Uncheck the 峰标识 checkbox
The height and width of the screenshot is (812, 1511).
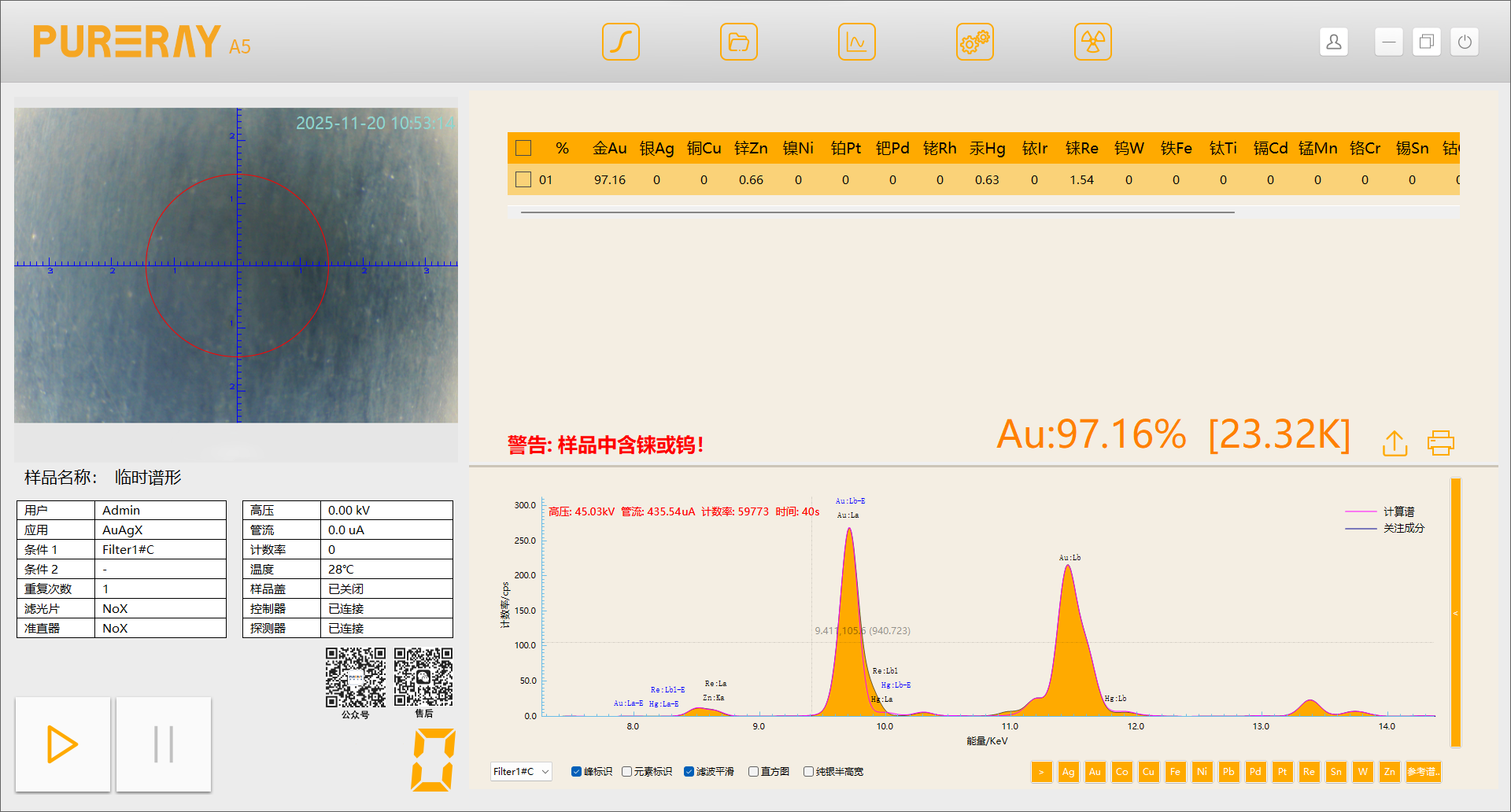point(576,772)
